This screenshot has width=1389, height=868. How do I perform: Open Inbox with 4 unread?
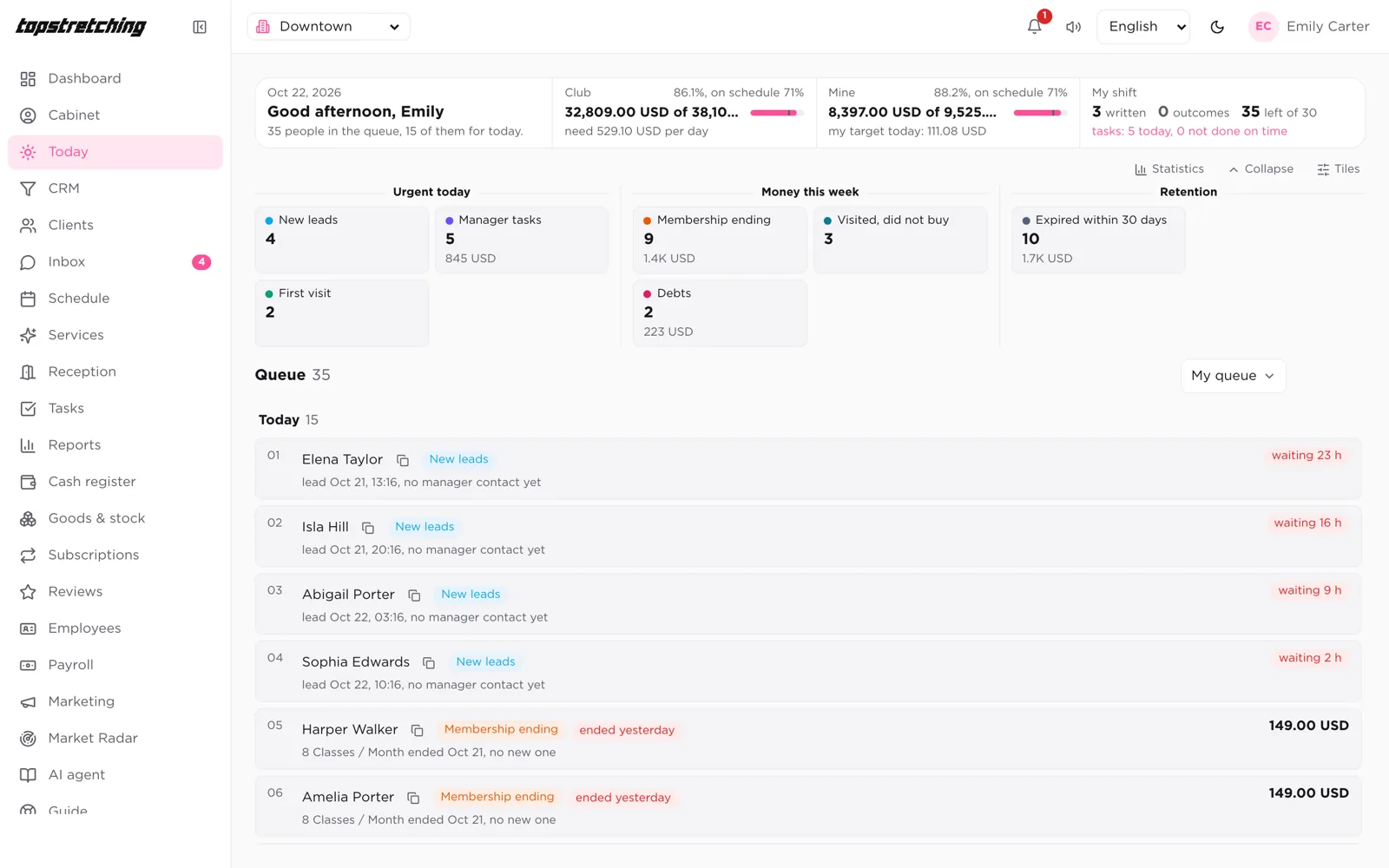tap(115, 261)
